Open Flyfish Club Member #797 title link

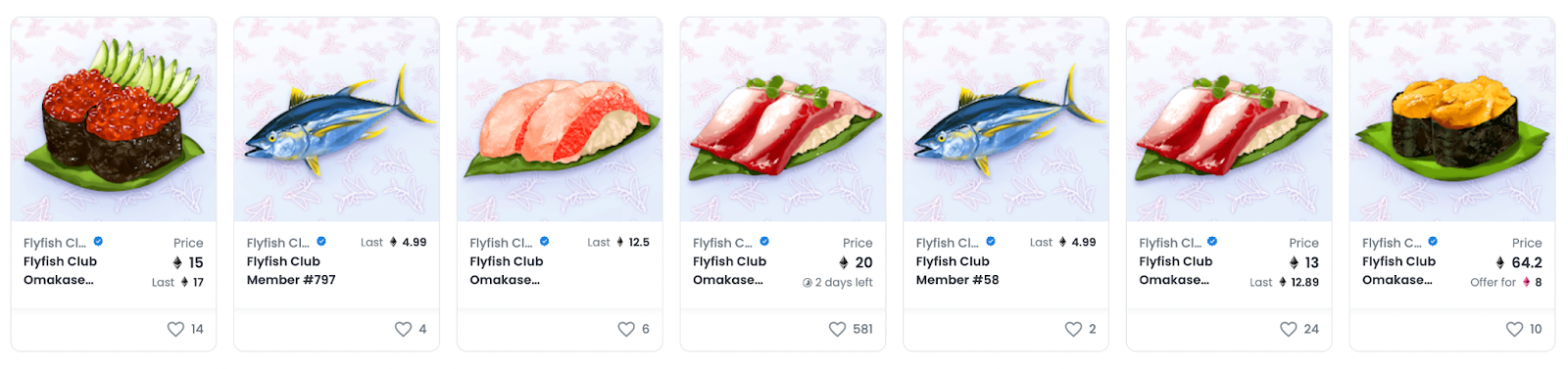point(291,270)
